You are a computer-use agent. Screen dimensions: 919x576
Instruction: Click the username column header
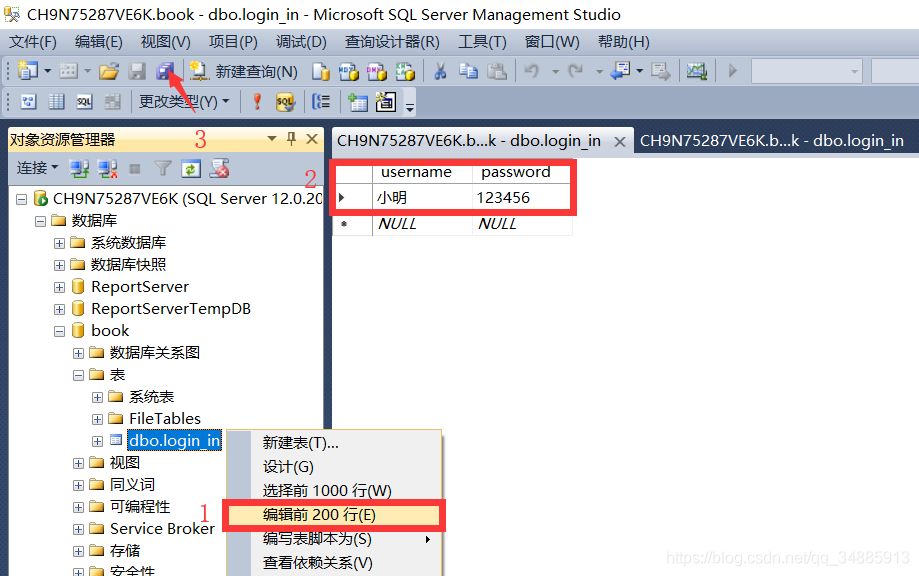[423, 172]
